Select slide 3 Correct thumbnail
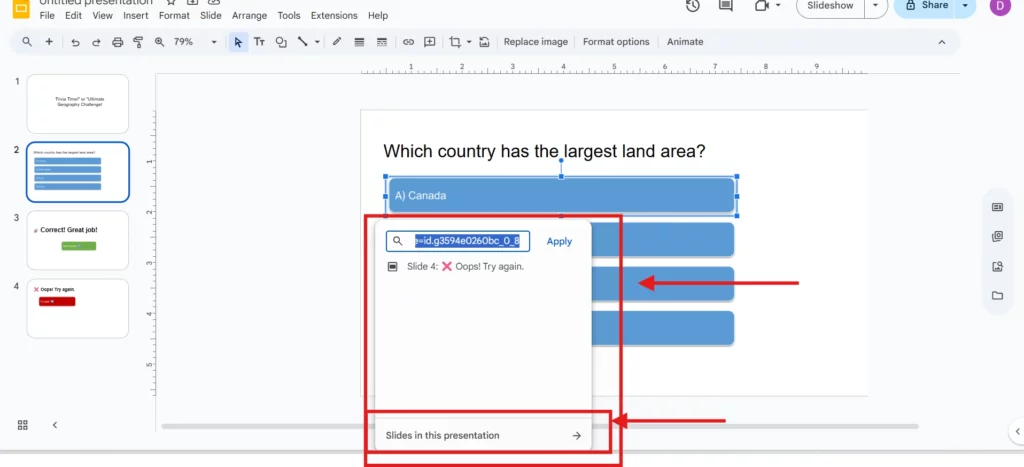1024x467 pixels. [x=78, y=240]
